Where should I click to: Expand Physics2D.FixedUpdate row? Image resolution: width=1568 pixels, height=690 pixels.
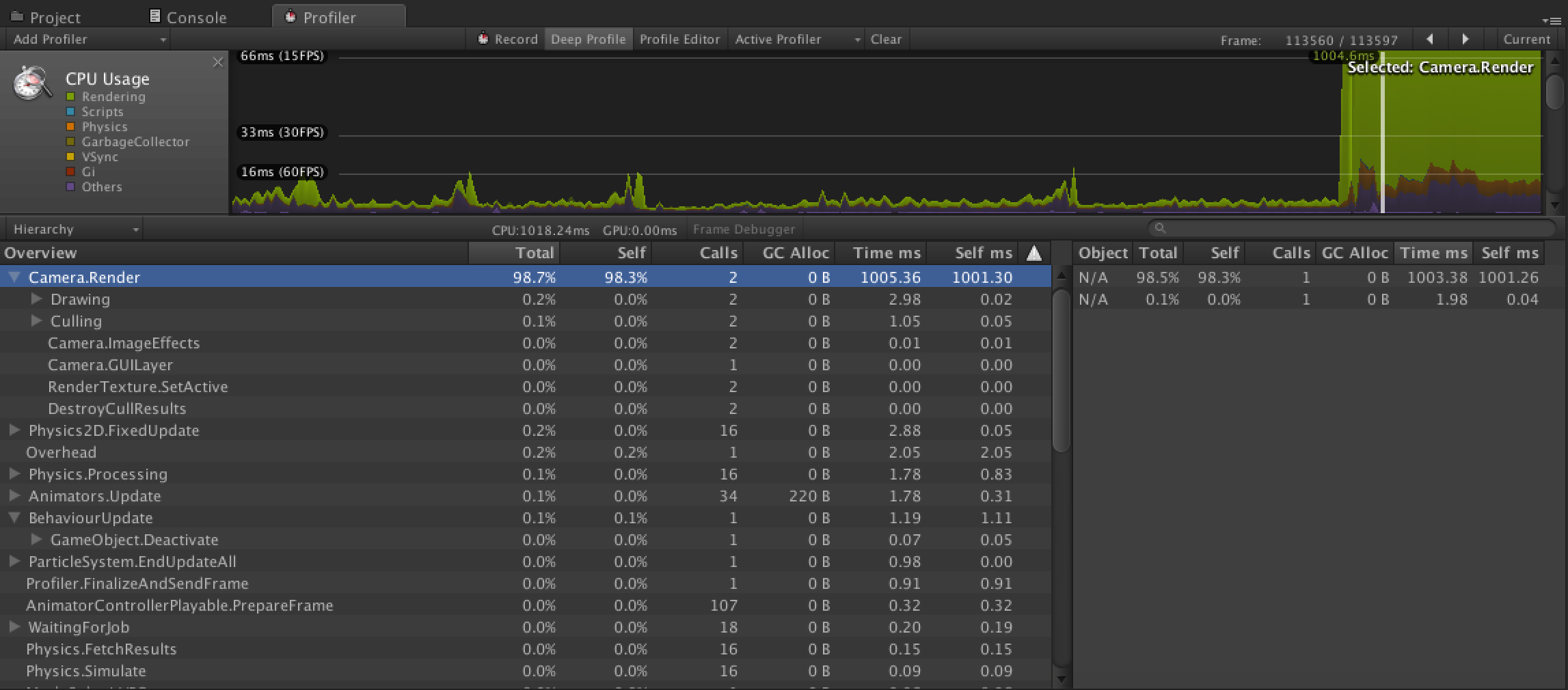pos(14,430)
